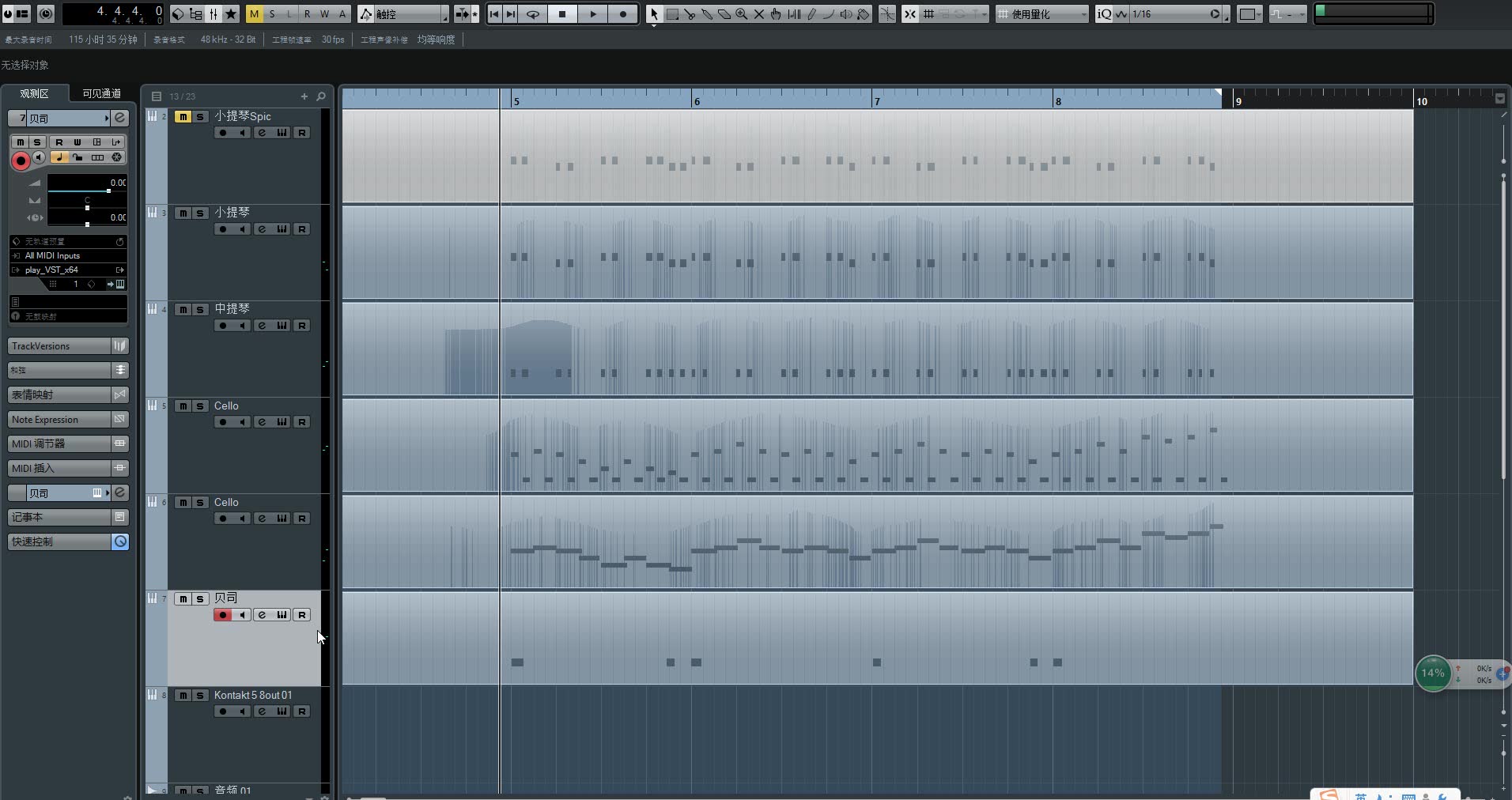
Task: Toggle snap to zero crossing button
Action: (887, 14)
